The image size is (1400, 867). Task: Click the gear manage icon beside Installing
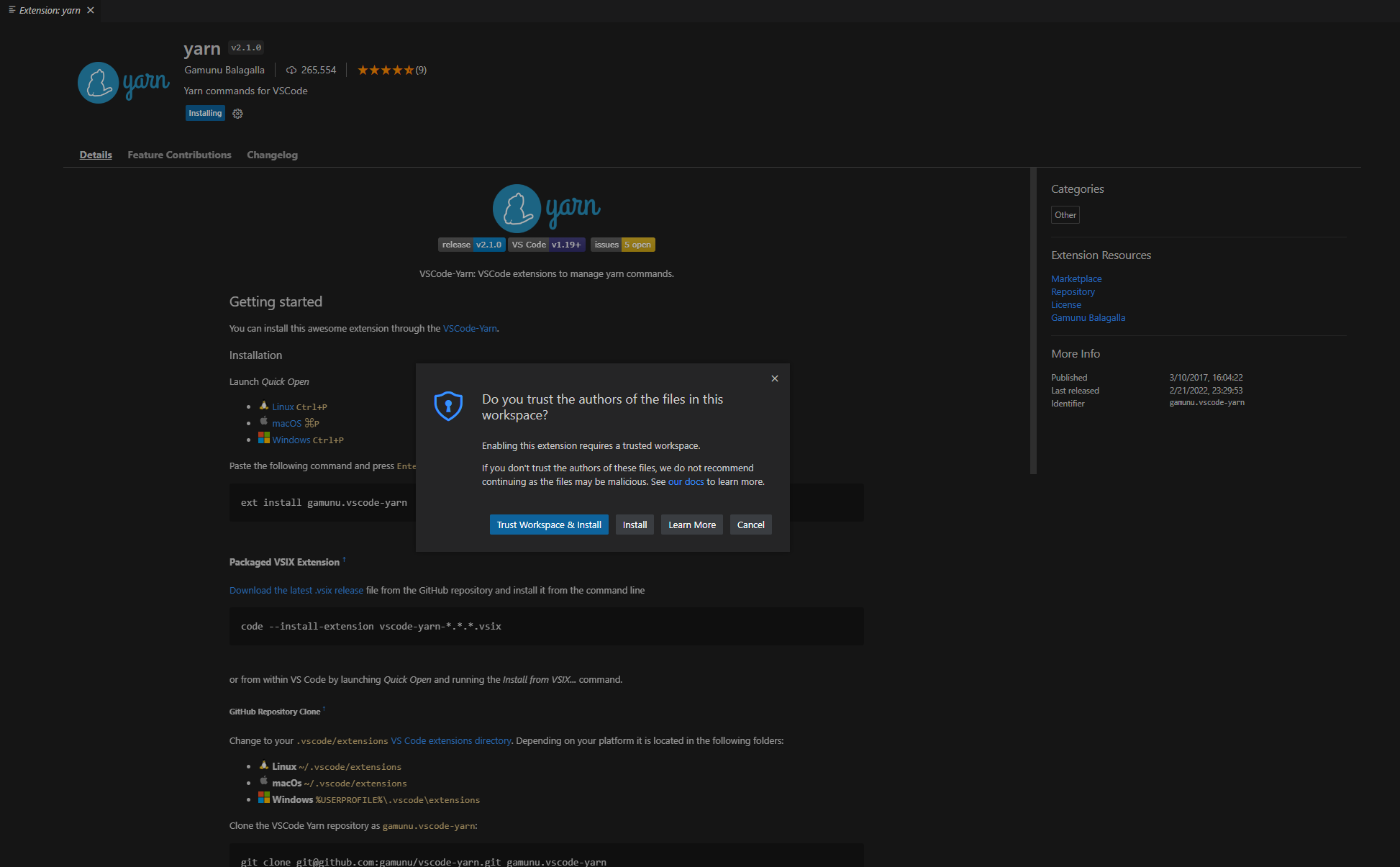click(237, 114)
